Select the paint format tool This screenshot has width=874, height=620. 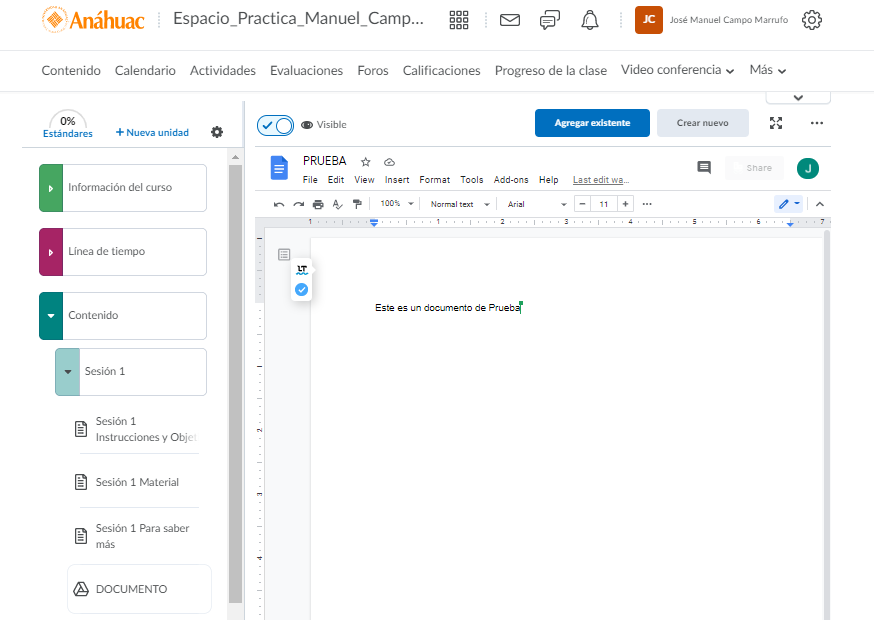tap(357, 204)
